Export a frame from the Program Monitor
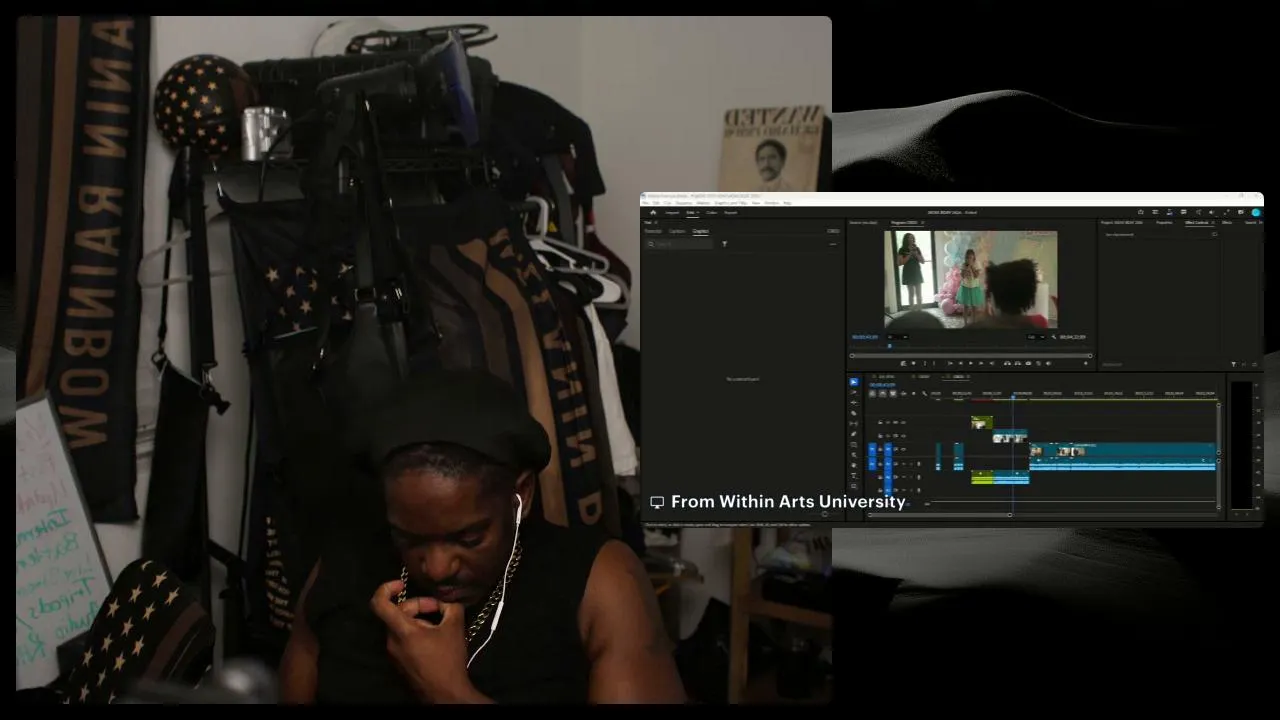Image resolution: width=1280 pixels, height=720 pixels. (x=1028, y=363)
